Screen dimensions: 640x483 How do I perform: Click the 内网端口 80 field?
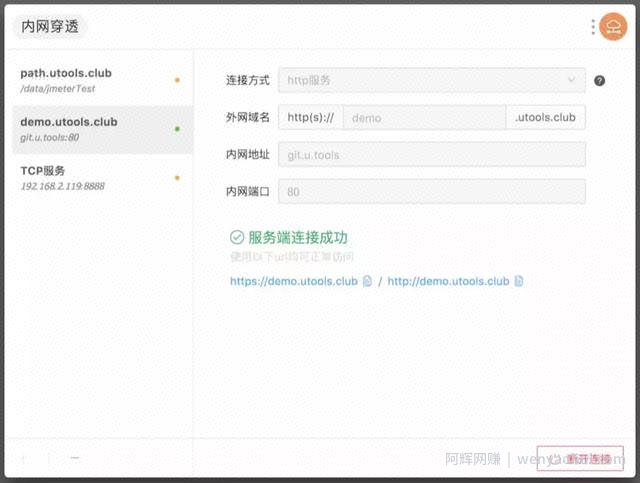tap(432, 191)
